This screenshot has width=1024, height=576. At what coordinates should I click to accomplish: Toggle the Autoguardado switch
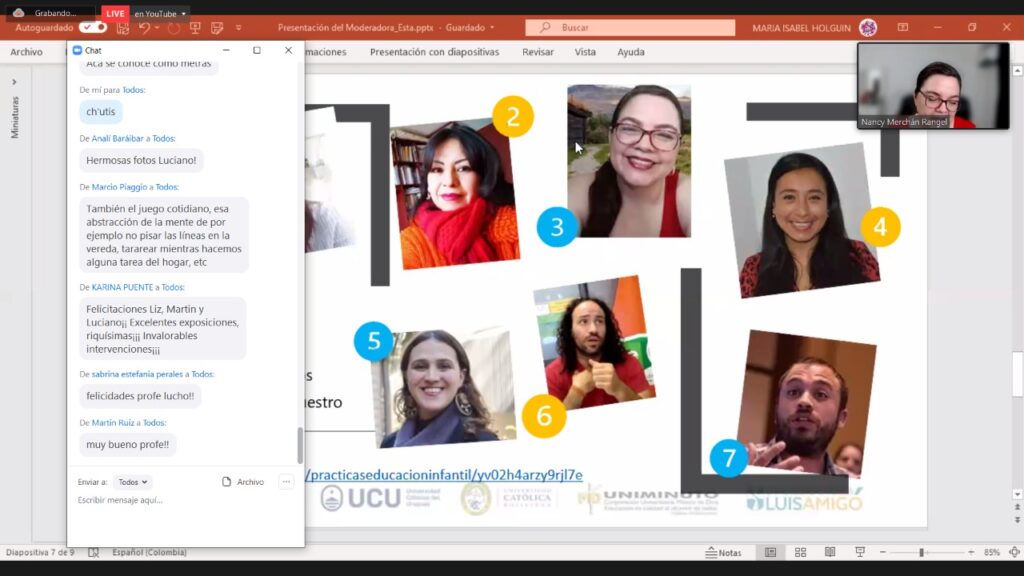[x=92, y=28]
